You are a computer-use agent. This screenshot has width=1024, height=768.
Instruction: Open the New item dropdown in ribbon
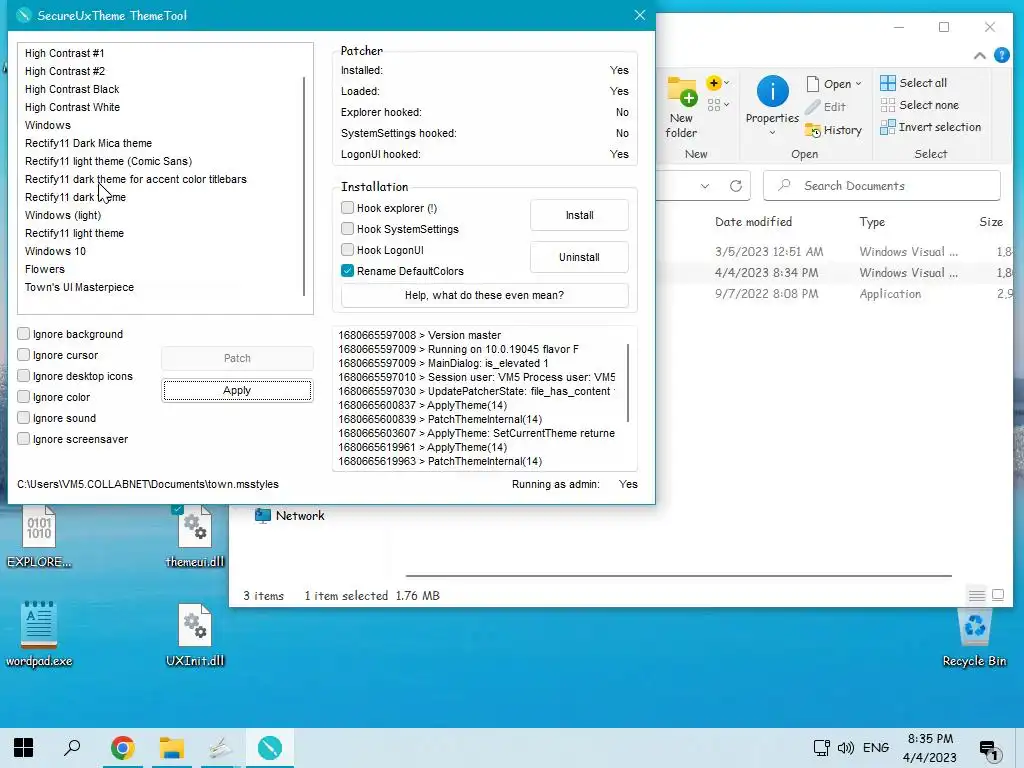718,83
